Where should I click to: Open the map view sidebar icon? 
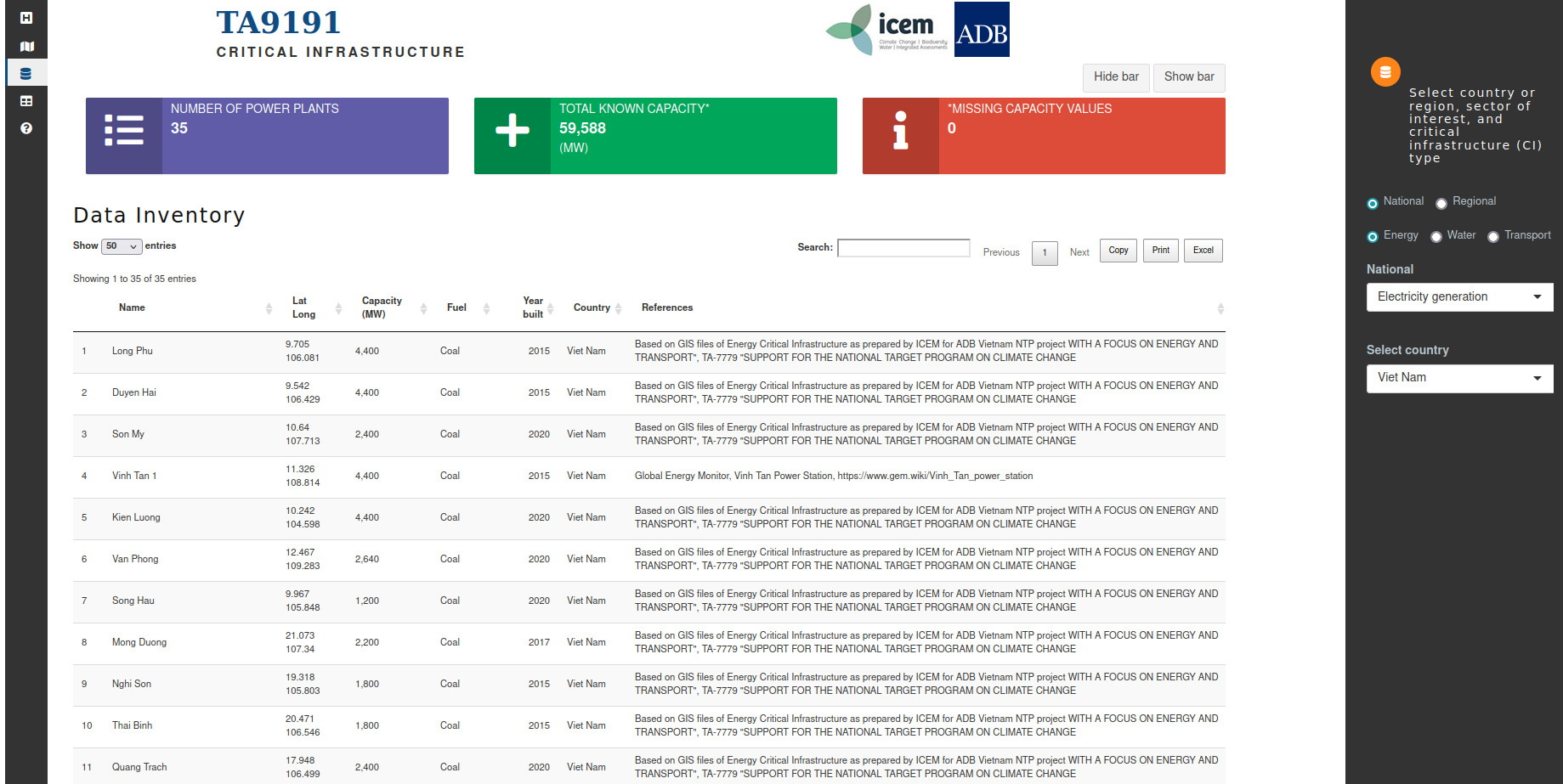click(26, 46)
